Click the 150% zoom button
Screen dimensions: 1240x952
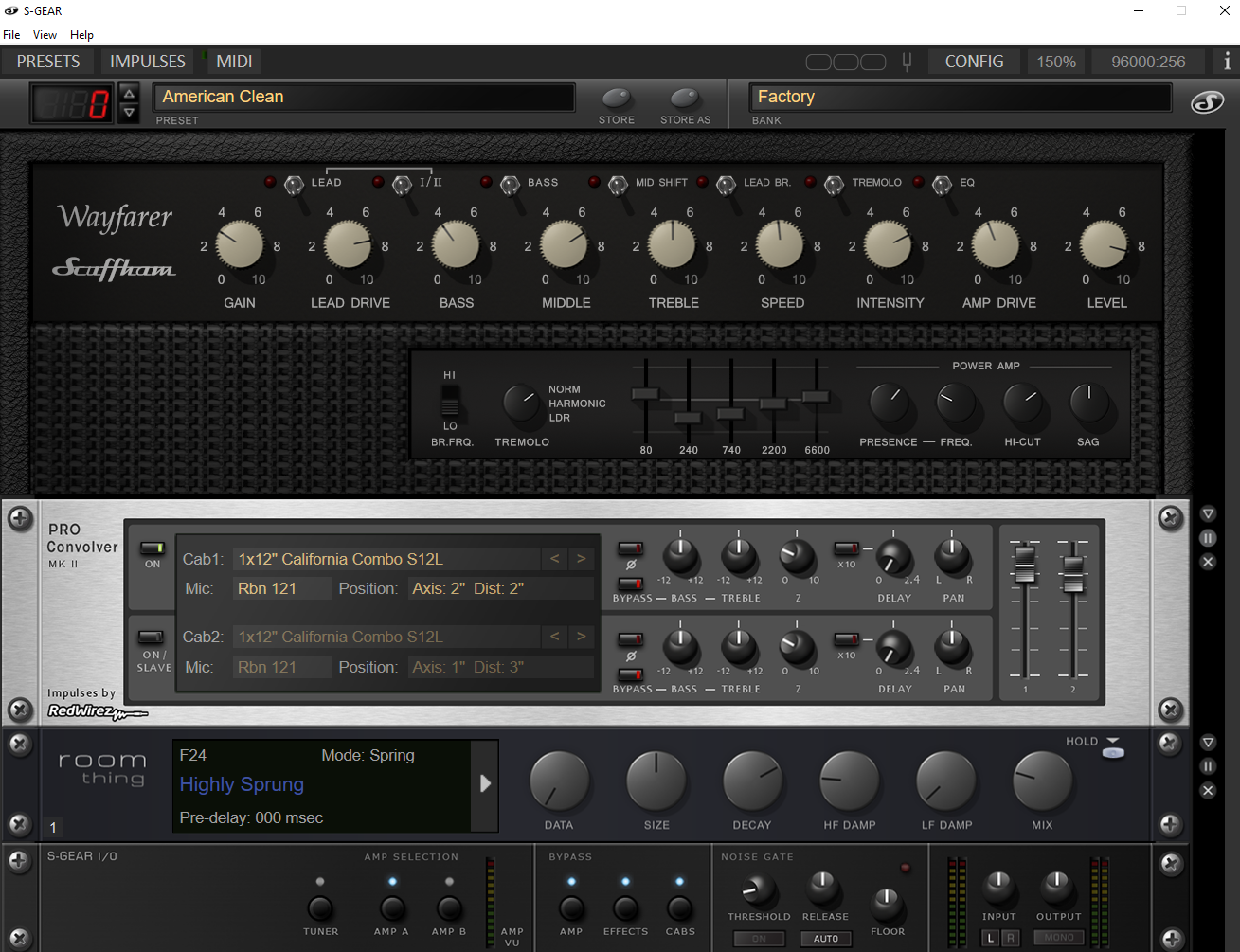(1055, 62)
